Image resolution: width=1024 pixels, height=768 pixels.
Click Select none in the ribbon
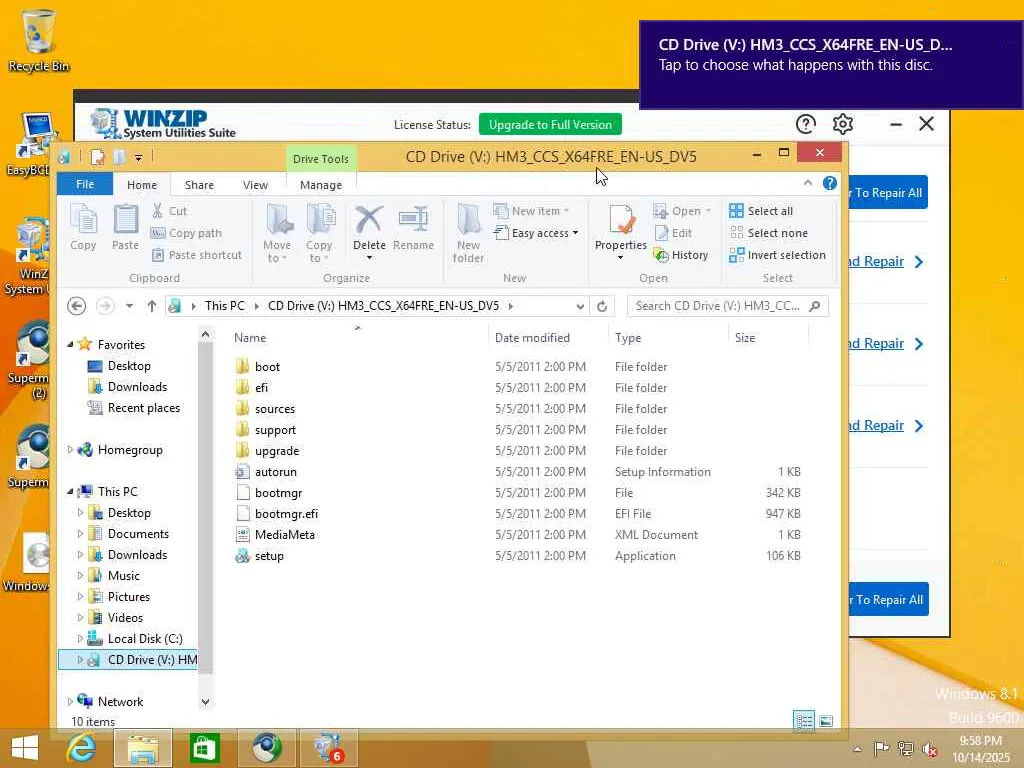769,233
